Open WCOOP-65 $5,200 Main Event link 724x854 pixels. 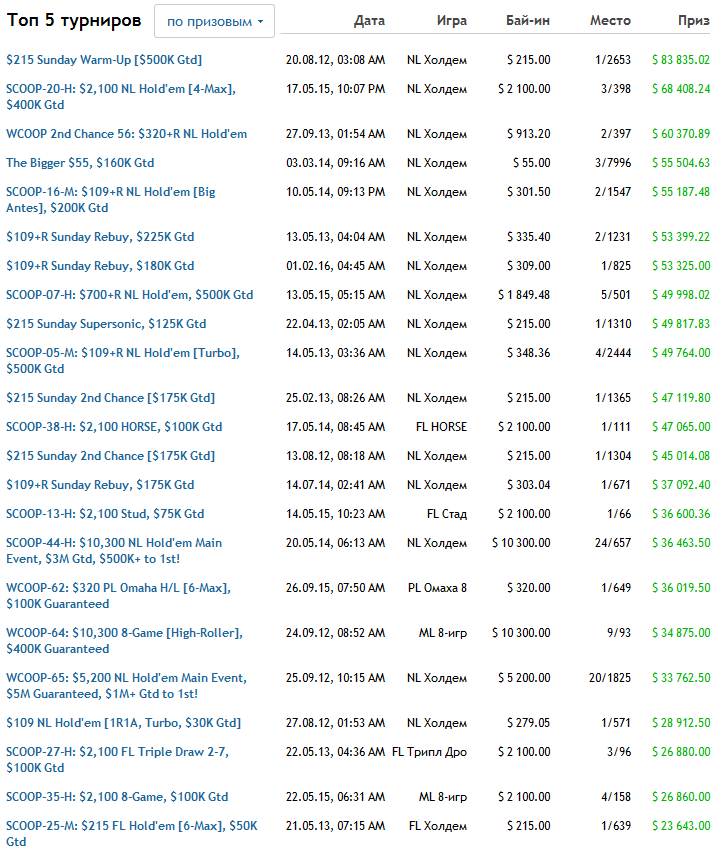click(126, 678)
